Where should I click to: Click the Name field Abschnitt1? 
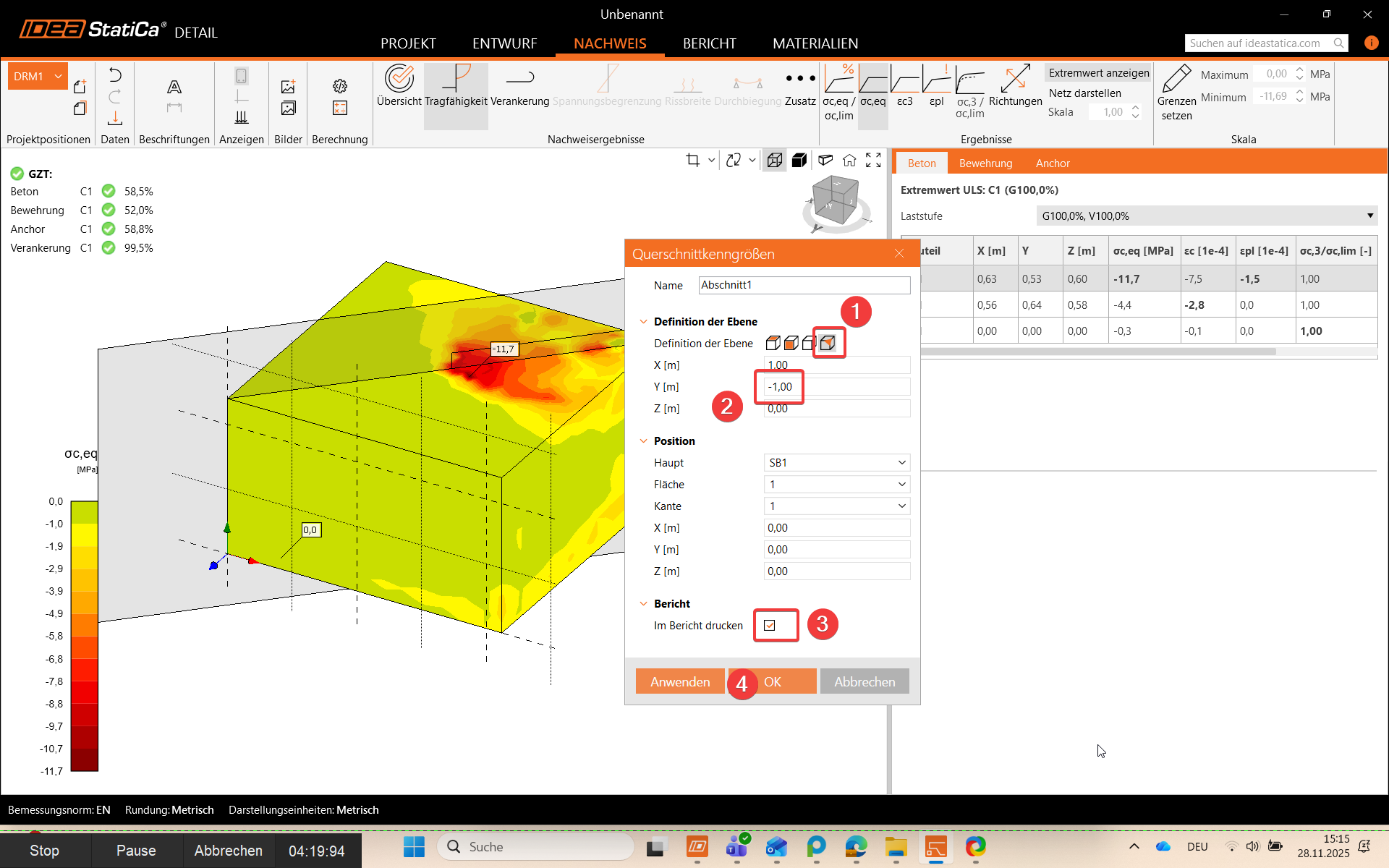[x=804, y=285]
